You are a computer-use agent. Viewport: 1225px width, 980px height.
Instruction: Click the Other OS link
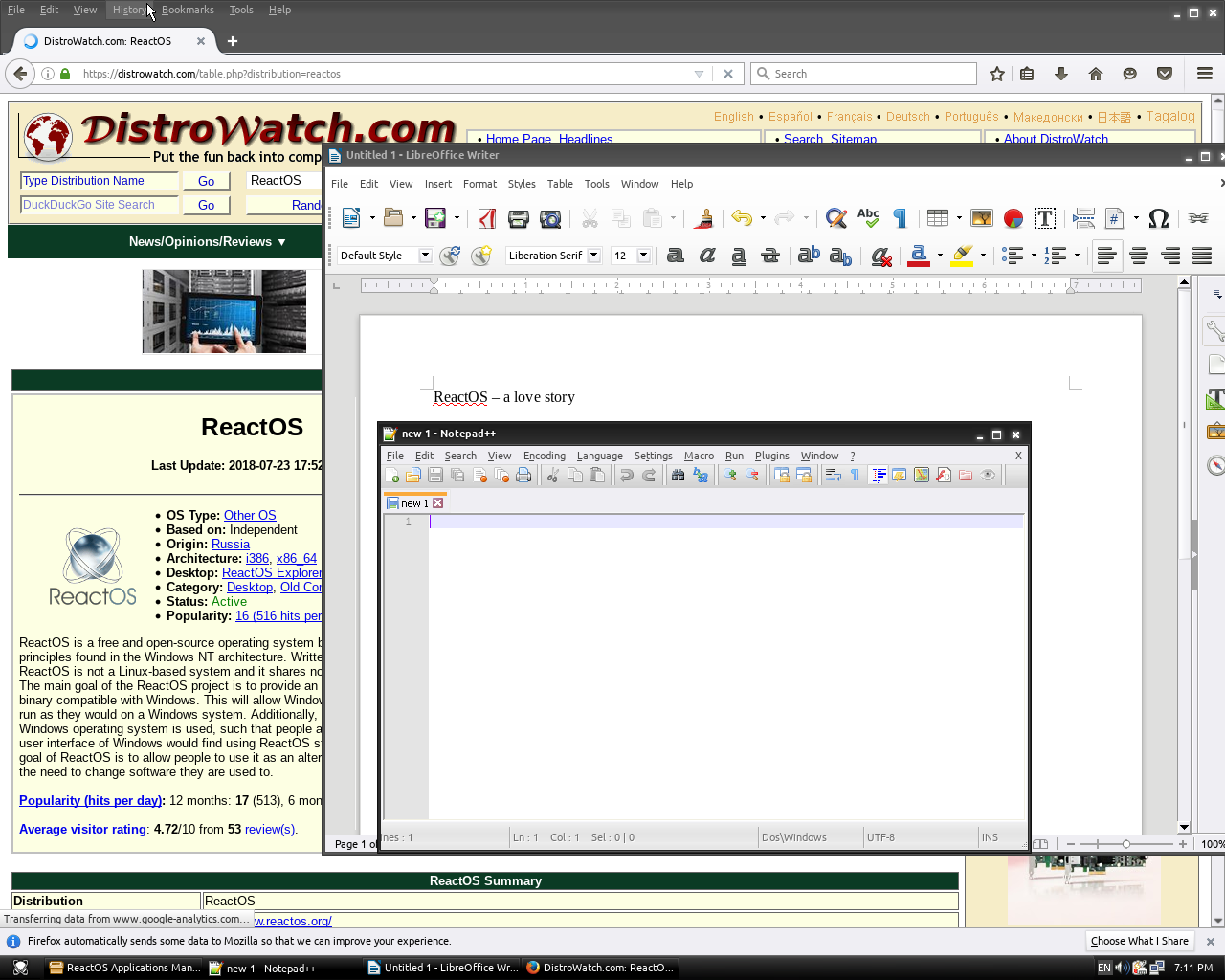pyautogui.click(x=250, y=516)
